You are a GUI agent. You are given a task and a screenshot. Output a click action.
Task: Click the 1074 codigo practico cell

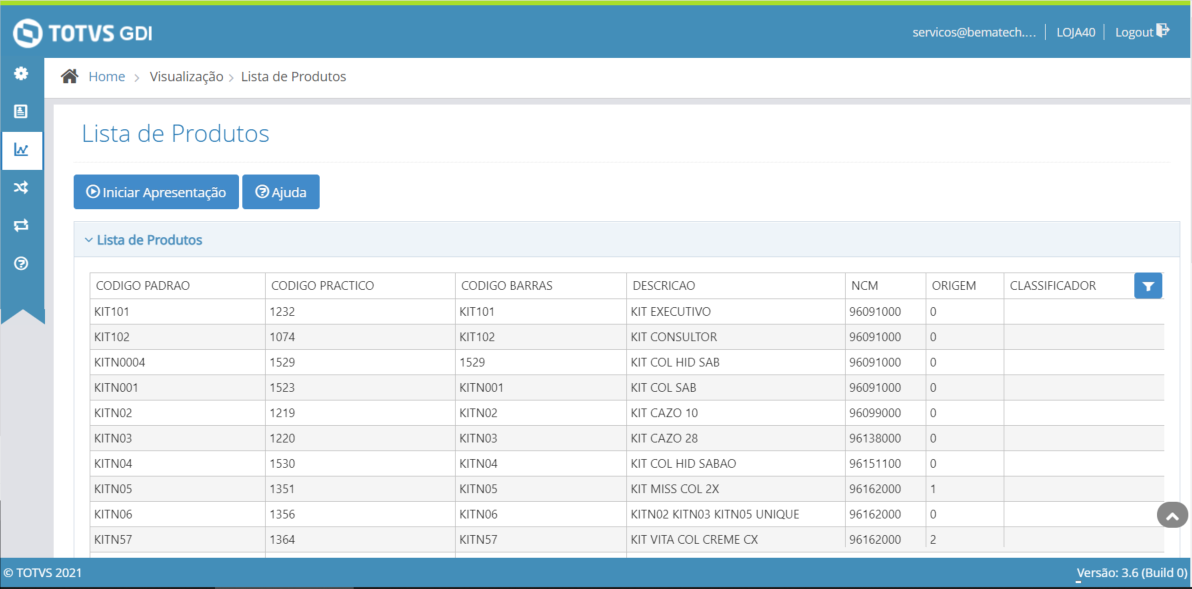(360, 337)
